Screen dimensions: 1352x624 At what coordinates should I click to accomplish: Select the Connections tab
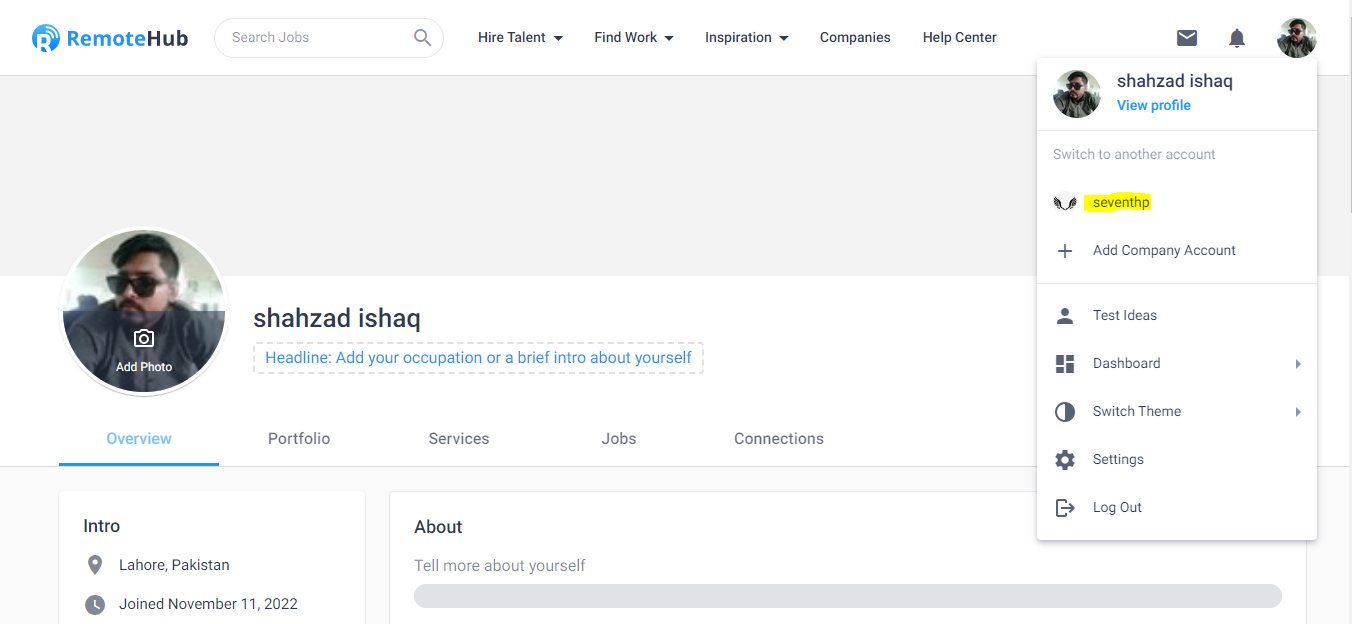pos(779,439)
